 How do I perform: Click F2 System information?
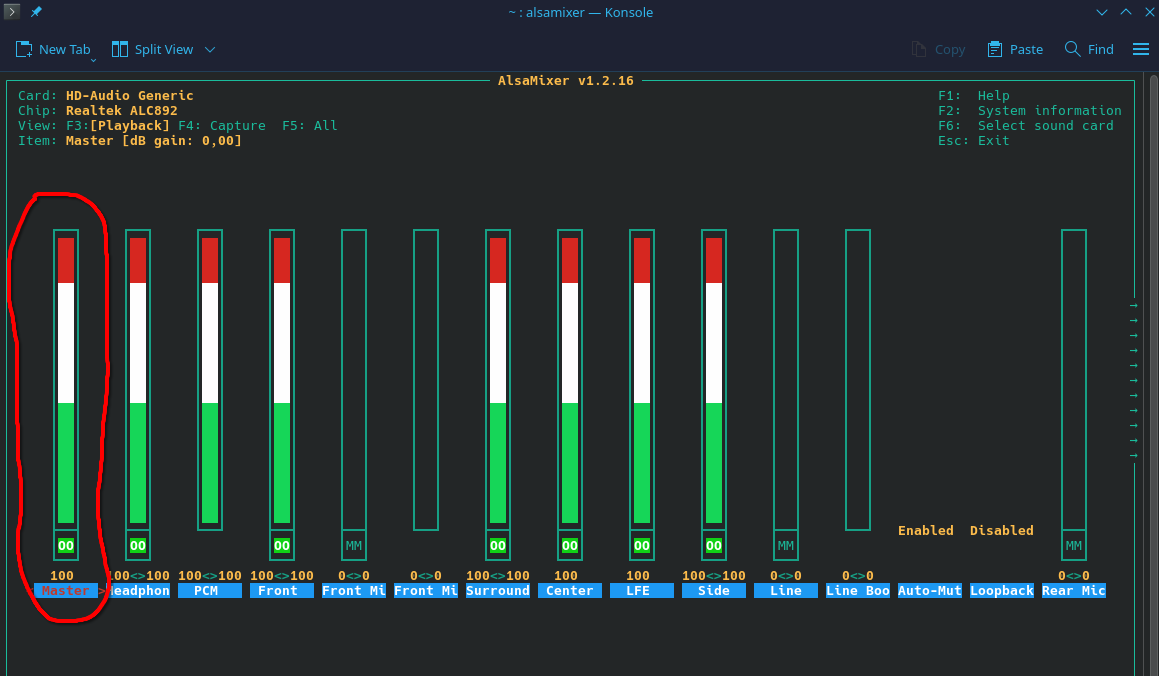pyautogui.click(x=1030, y=111)
